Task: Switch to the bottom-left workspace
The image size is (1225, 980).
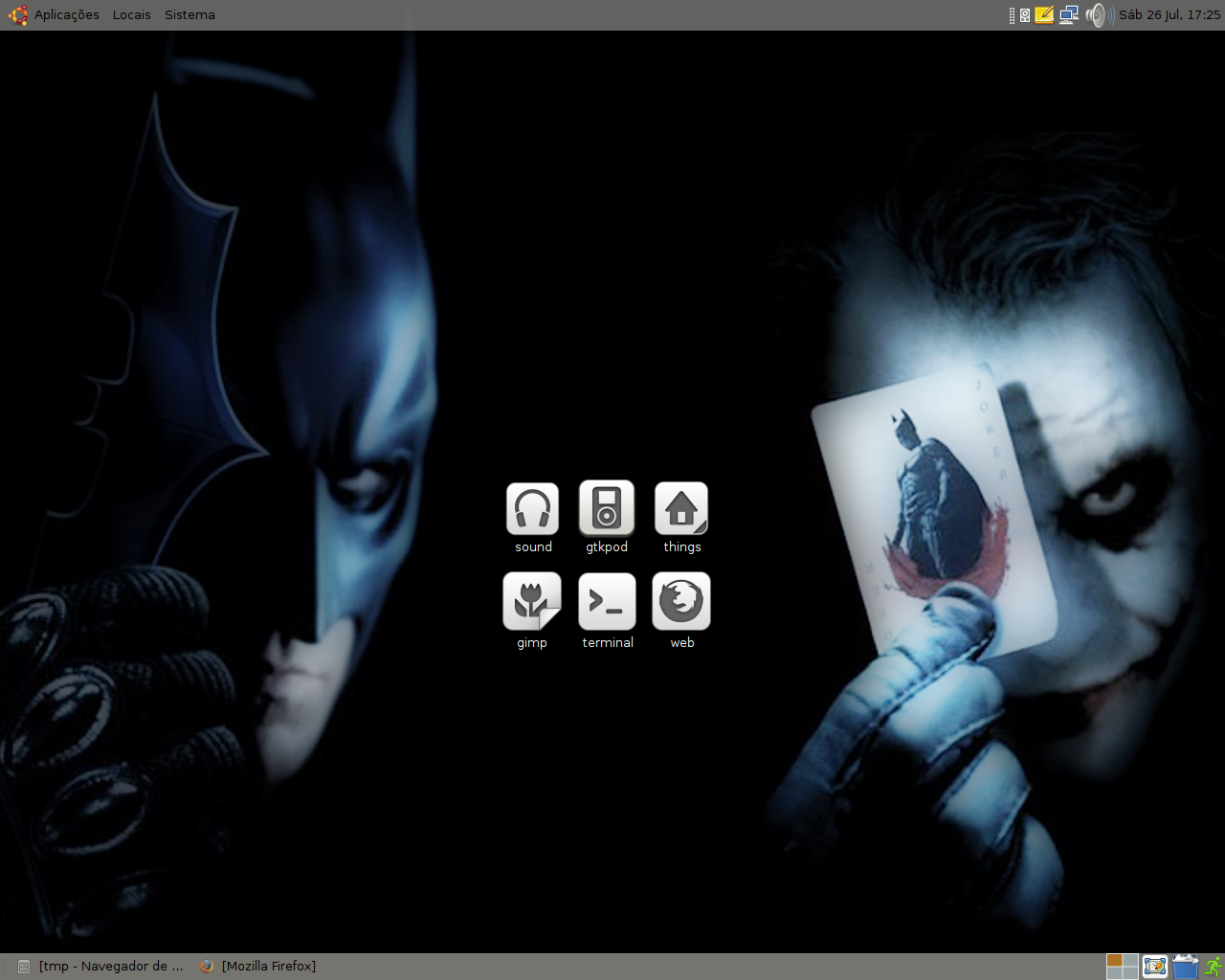Action: 1115,973
